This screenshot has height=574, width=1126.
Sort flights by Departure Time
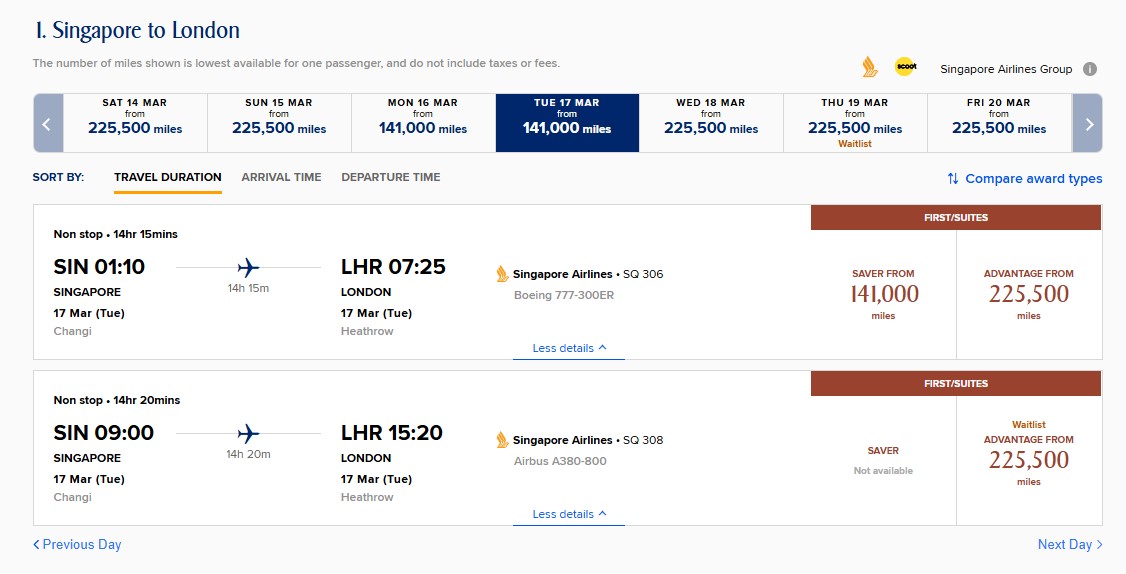point(390,177)
